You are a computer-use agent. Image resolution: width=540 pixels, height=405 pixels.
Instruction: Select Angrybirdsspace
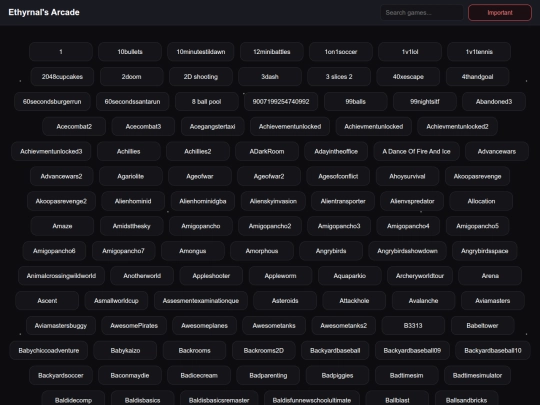pyautogui.click(x=485, y=251)
